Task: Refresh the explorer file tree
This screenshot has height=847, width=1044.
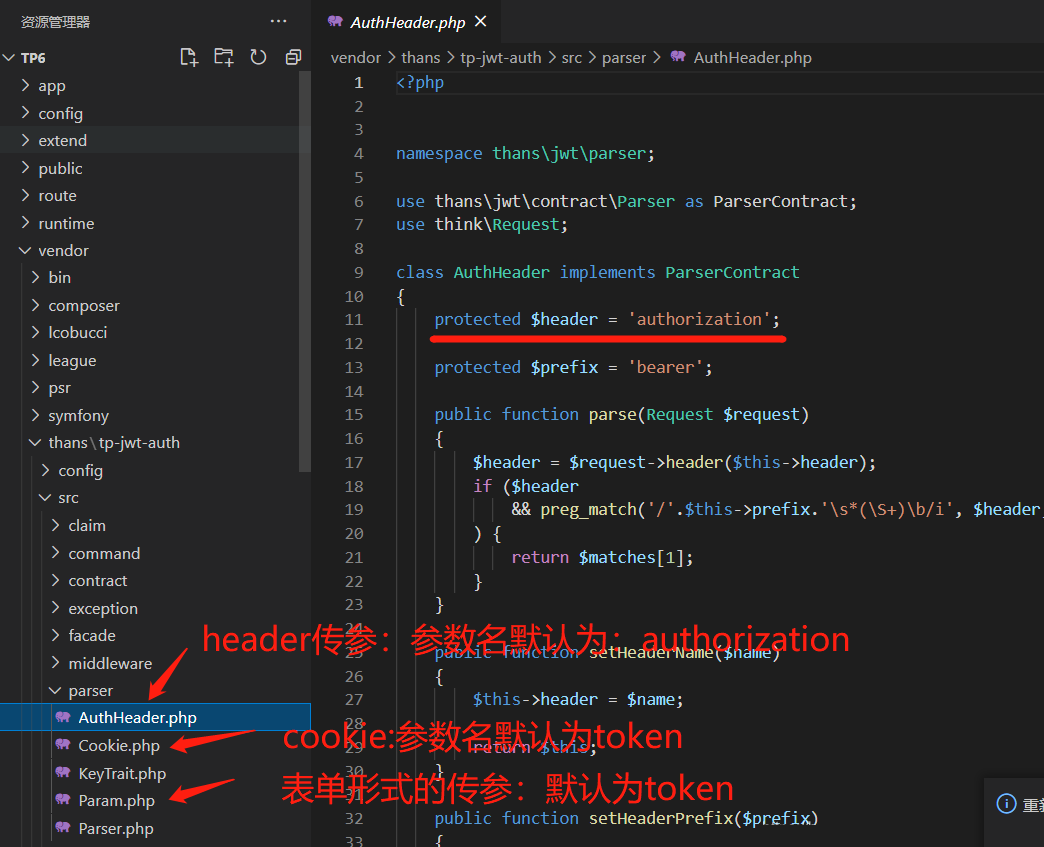Action: coord(258,57)
